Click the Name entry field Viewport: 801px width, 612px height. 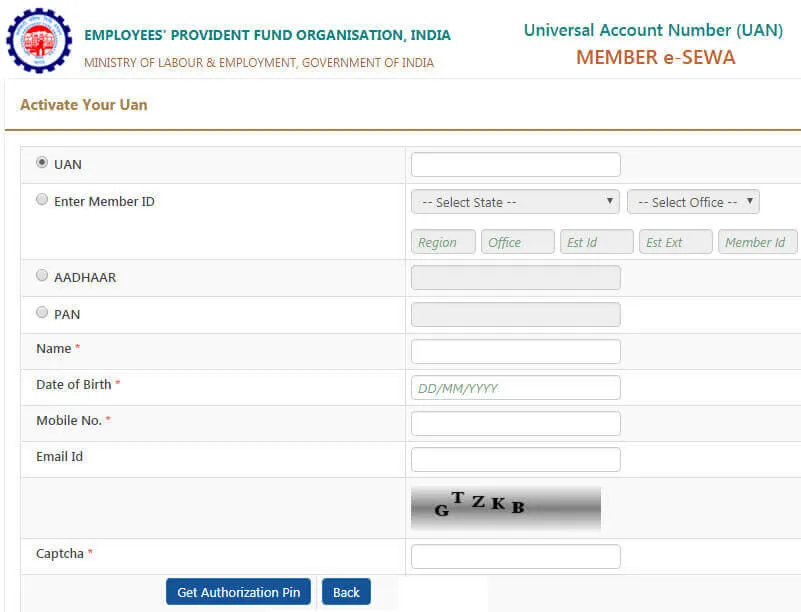tap(515, 350)
